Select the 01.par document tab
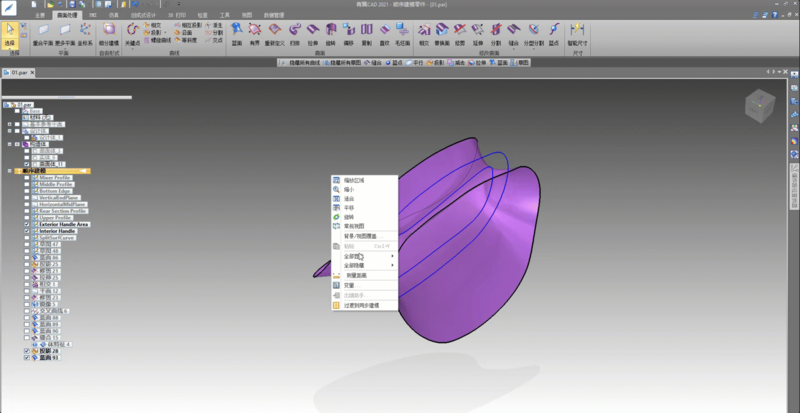The width and height of the screenshot is (800, 413). pos(18,73)
